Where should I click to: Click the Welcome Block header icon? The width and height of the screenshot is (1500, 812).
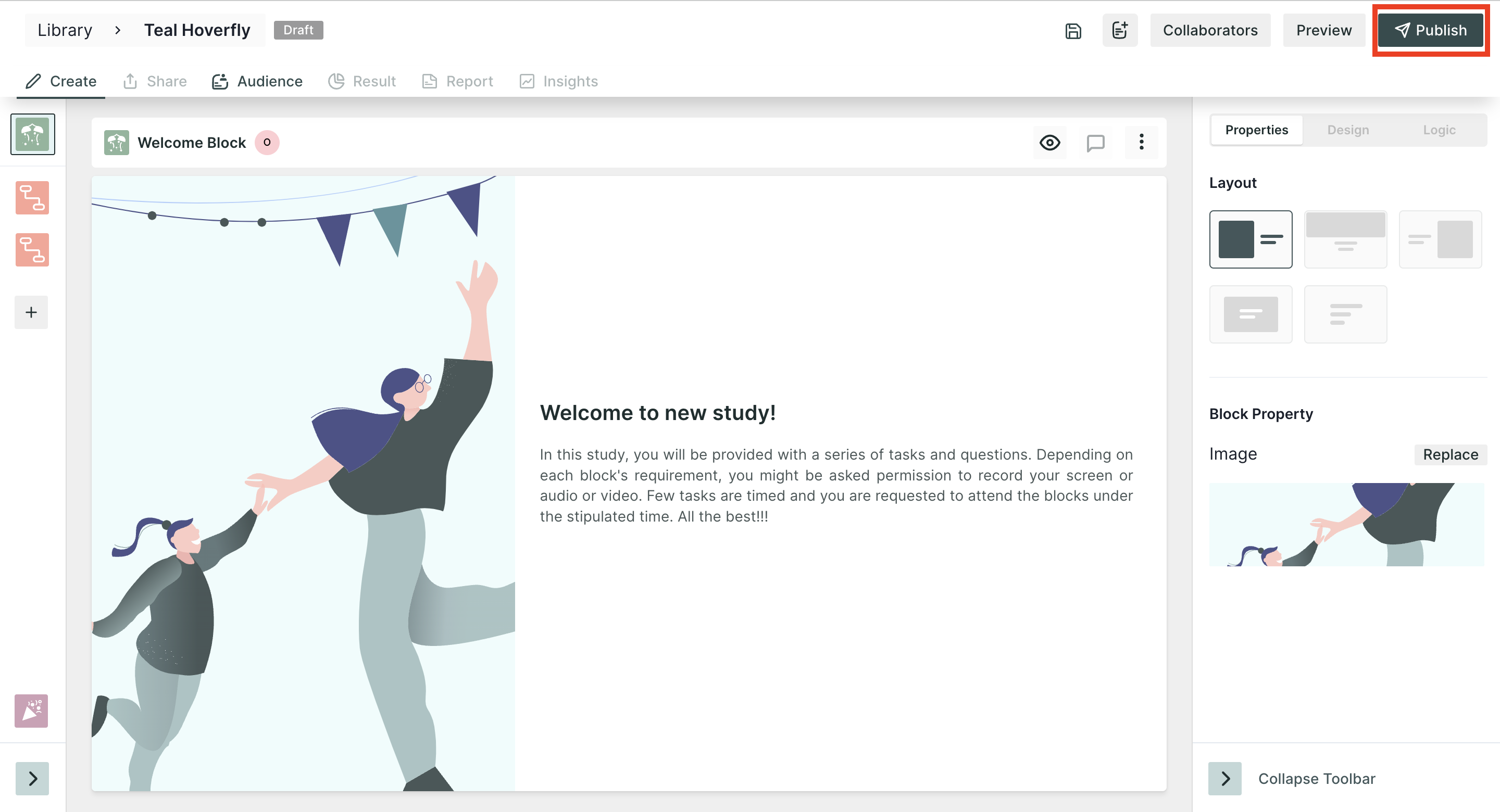(x=117, y=143)
